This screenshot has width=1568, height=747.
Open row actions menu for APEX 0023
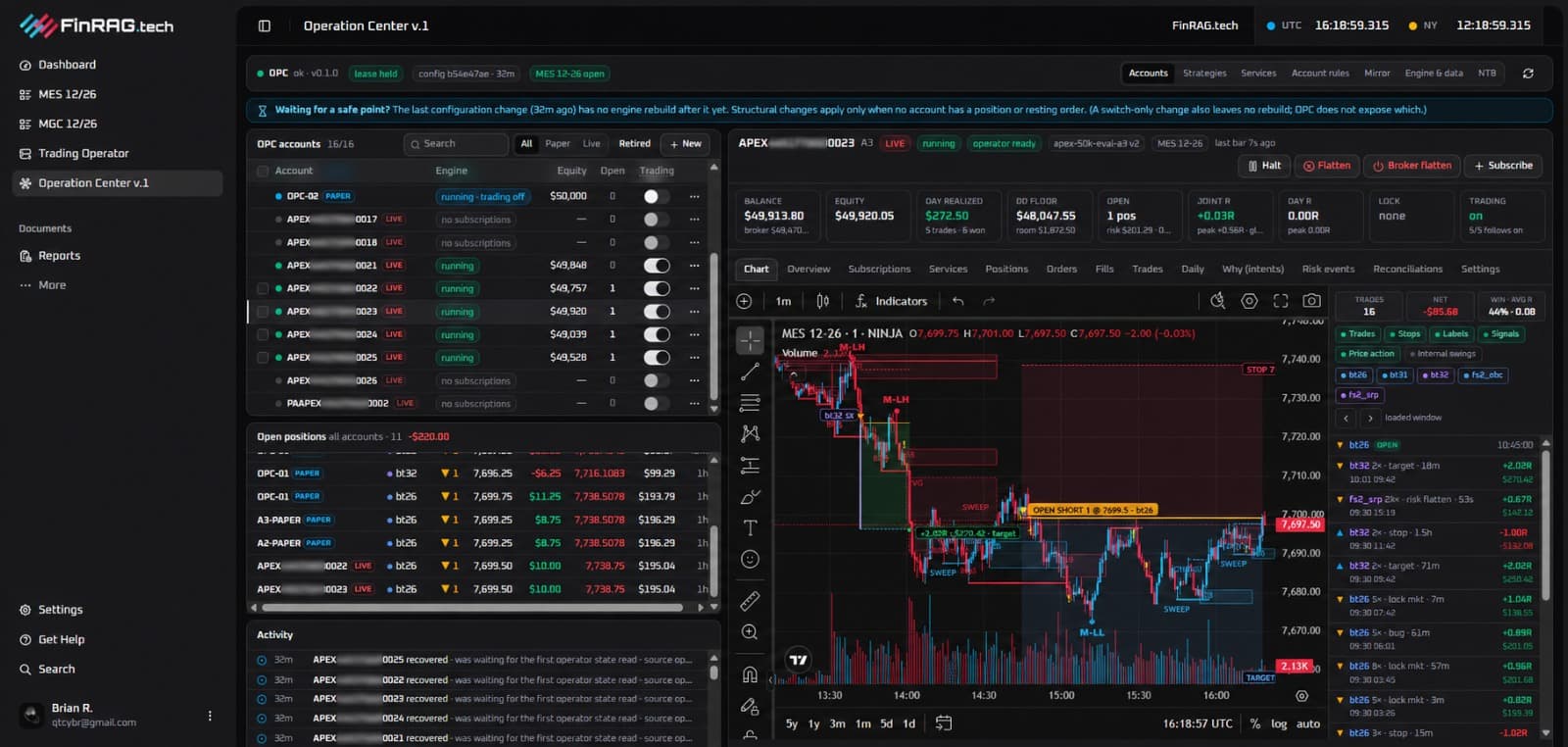(x=695, y=312)
